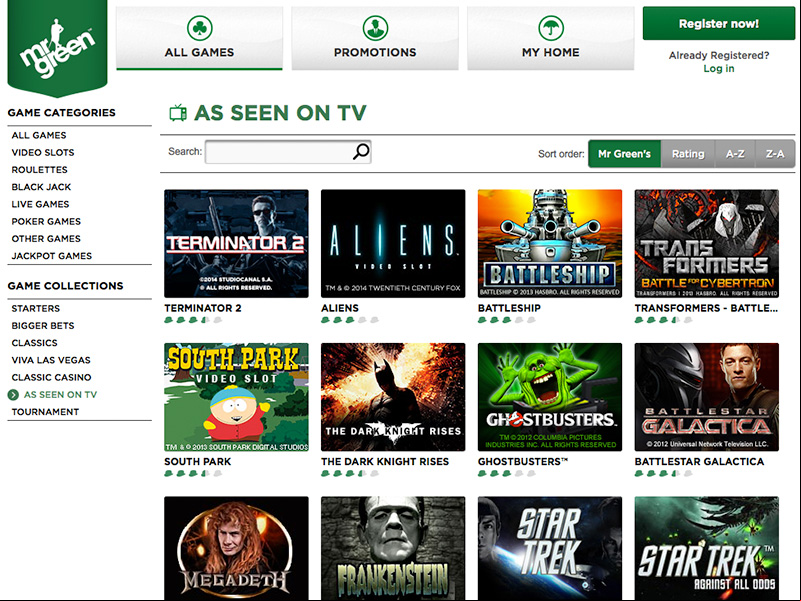The width and height of the screenshot is (801, 601).
Task: Click the hat rating under South Park
Action: point(193,473)
